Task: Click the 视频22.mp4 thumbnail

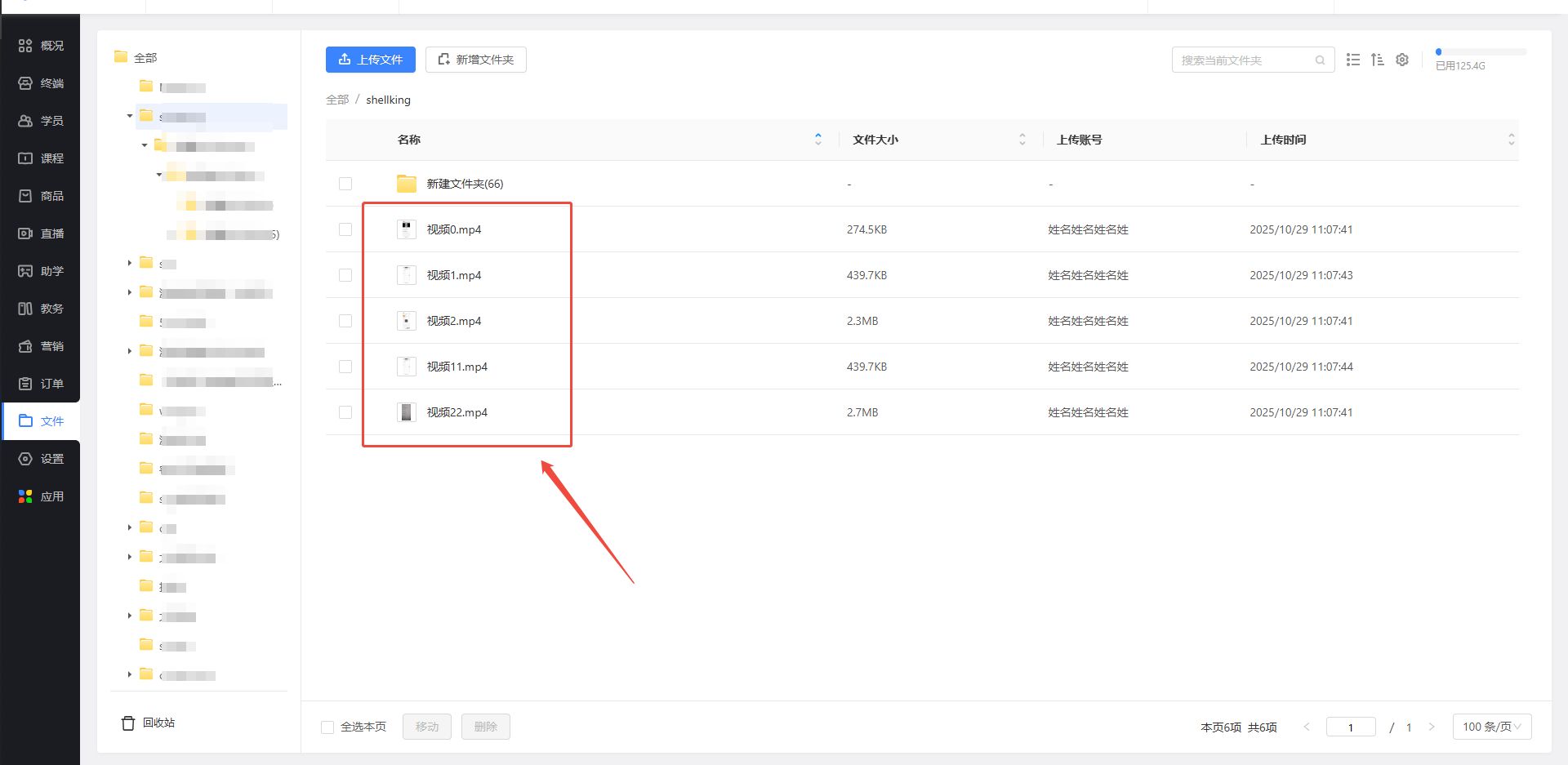Action: pos(407,412)
